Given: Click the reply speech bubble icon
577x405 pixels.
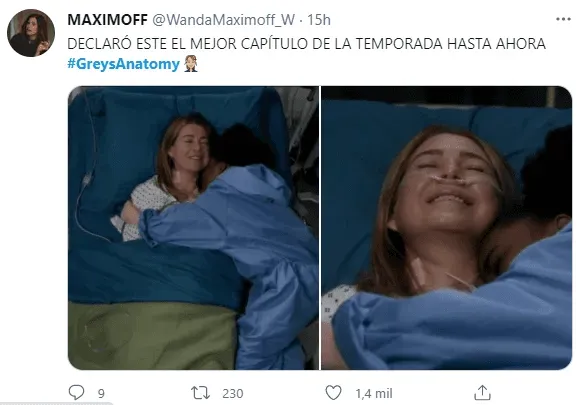Looking at the screenshot, I should tap(76, 392).
